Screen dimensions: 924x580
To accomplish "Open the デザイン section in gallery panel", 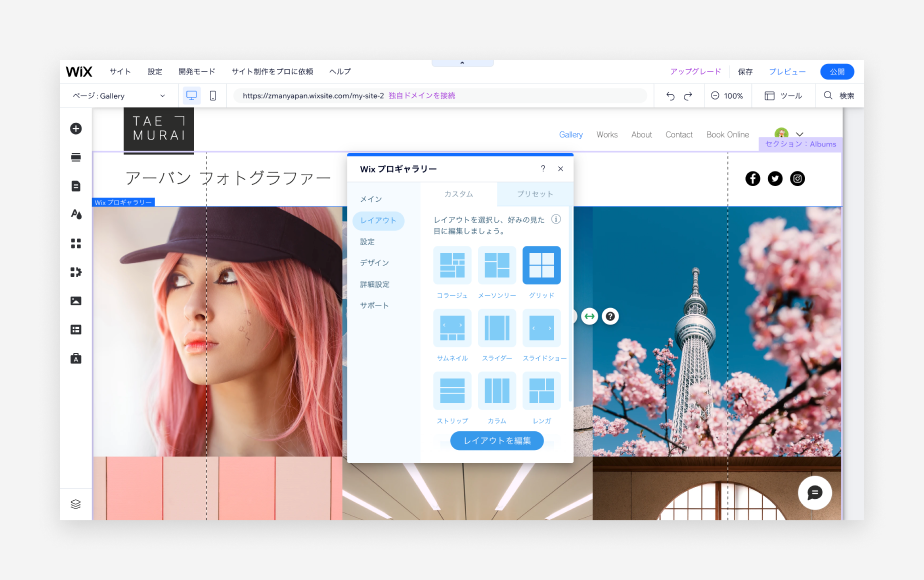I will [x=374, y=263].
